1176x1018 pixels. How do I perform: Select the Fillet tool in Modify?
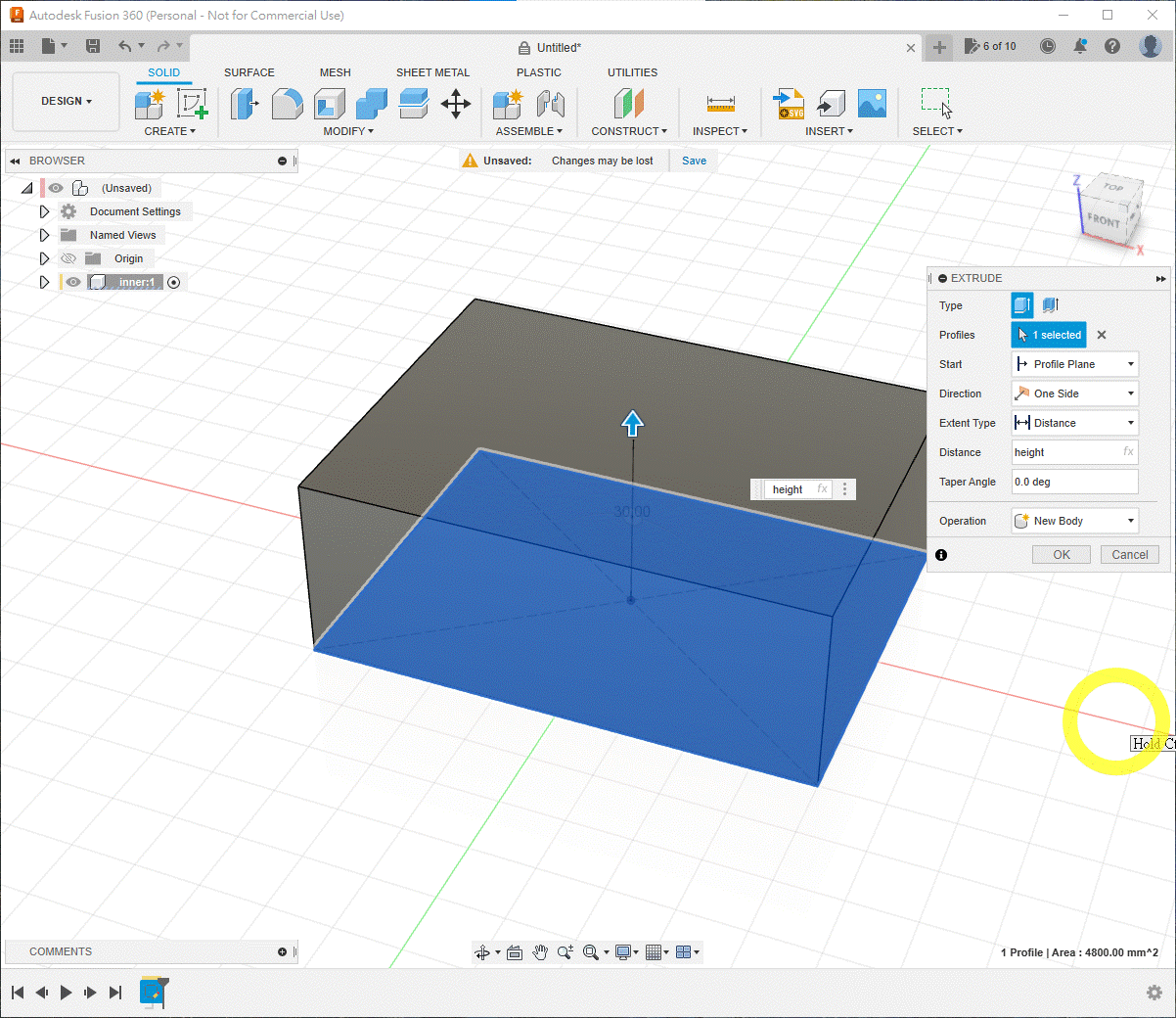click(287, 103)
